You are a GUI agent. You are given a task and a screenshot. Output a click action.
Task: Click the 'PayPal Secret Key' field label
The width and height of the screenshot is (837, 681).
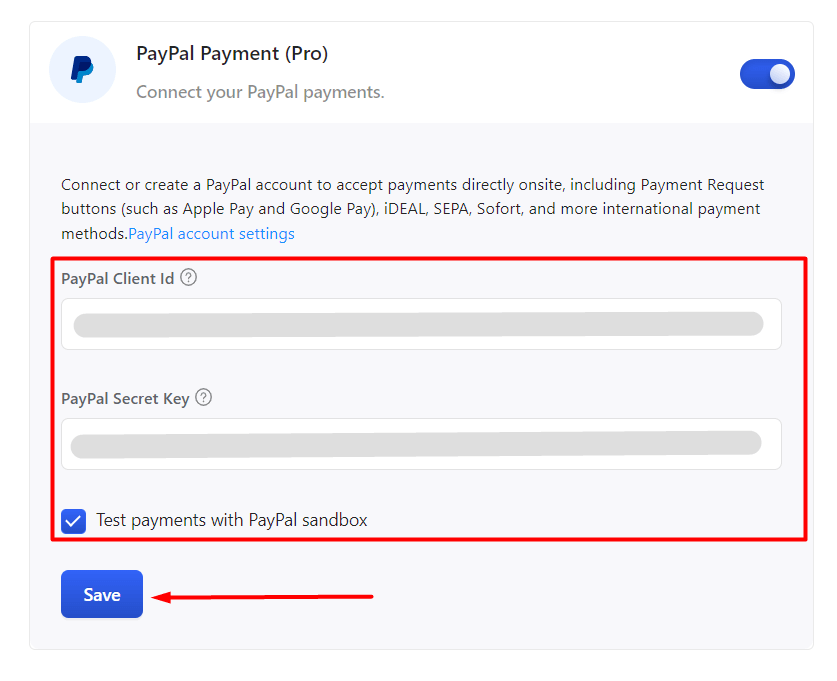click(125, 399)
